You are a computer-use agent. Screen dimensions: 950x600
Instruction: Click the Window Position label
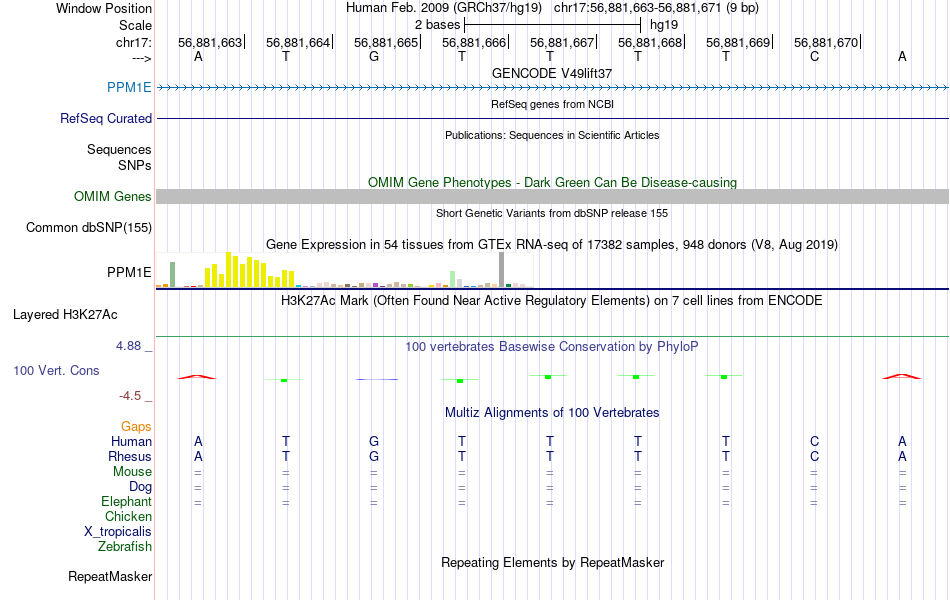[104, 8]
